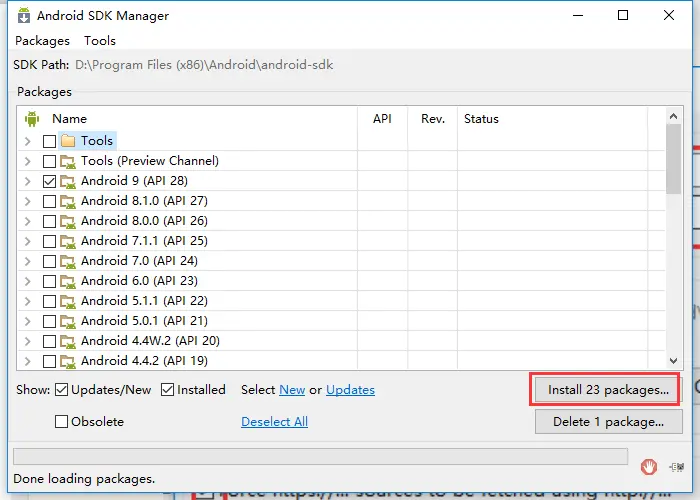Expand the Android 5.0.1 (API 21) node
Viewport: 700px width, 500px height.
(28, 321)
